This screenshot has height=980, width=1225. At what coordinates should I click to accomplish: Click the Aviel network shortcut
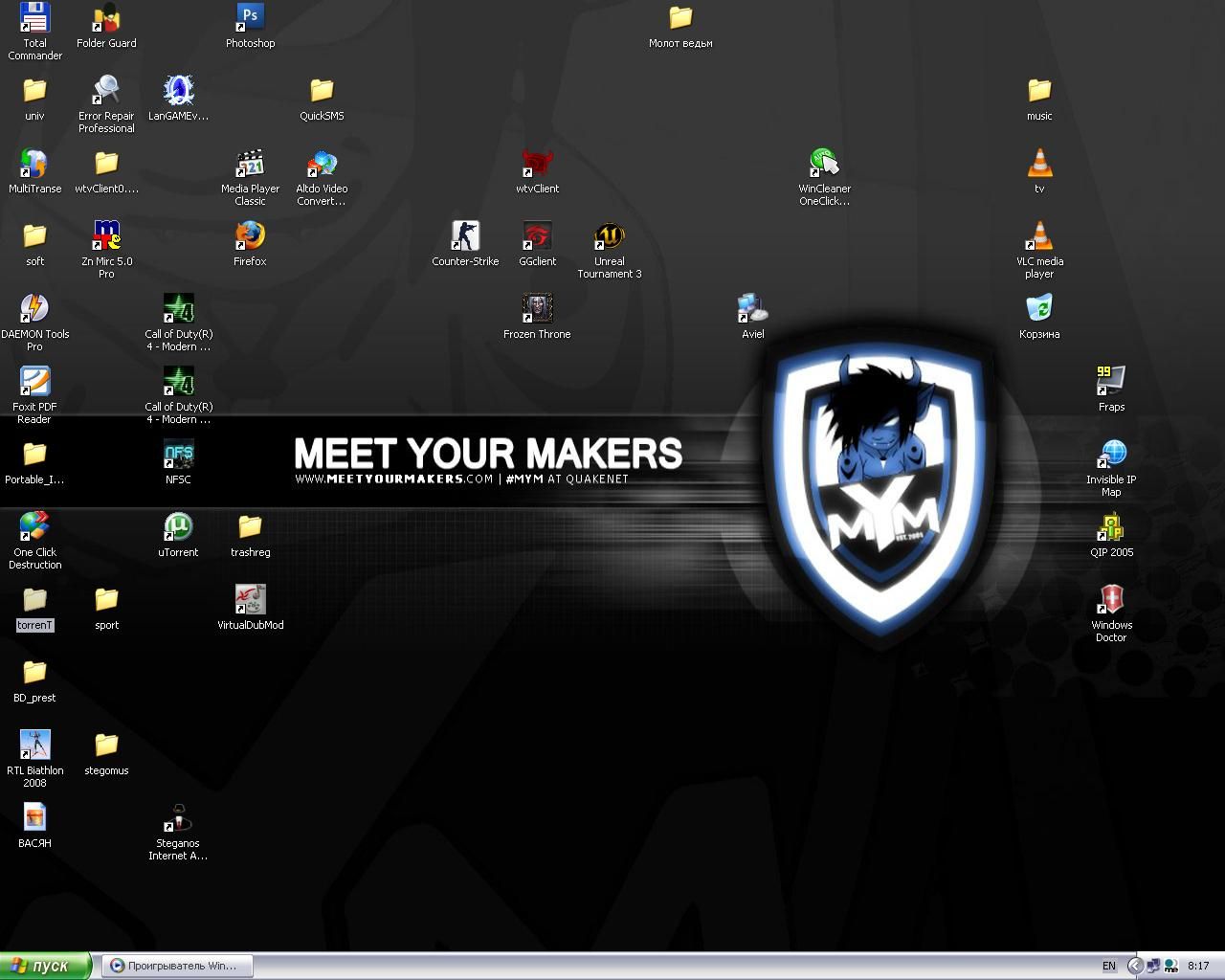click(x=752, y=308)
